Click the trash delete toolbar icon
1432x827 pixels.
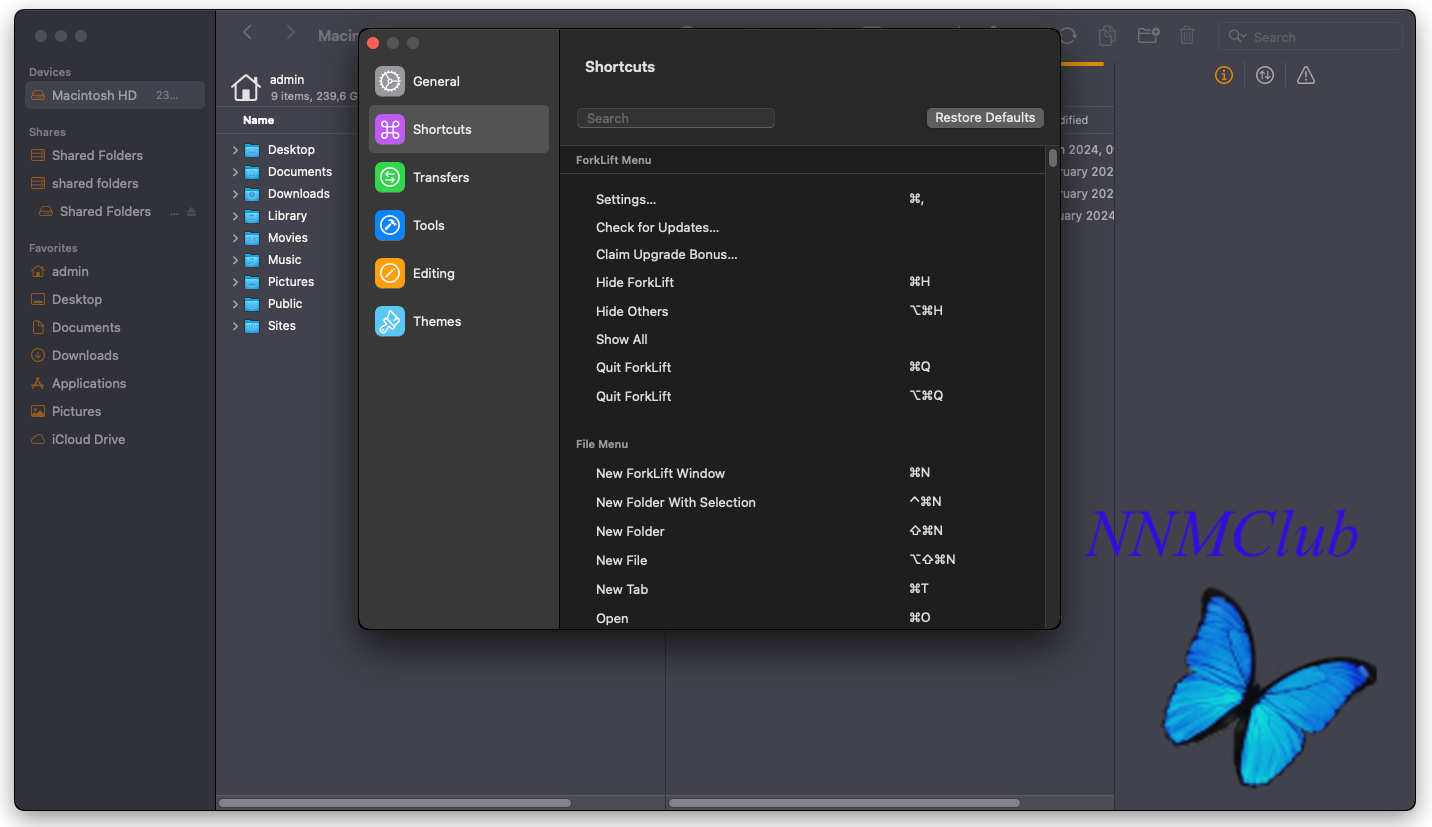1187,36
